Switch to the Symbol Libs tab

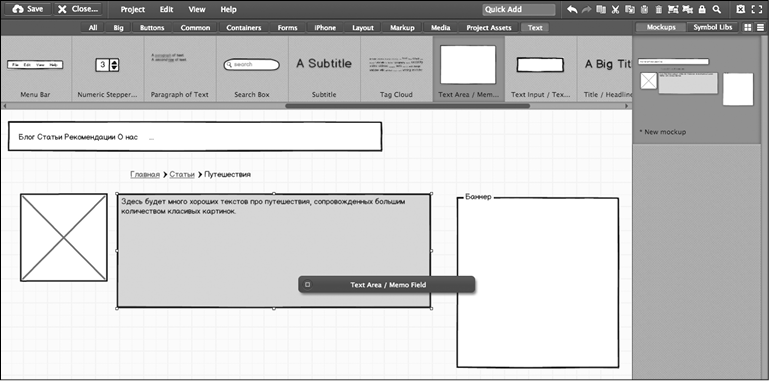[x=712, y=27]
